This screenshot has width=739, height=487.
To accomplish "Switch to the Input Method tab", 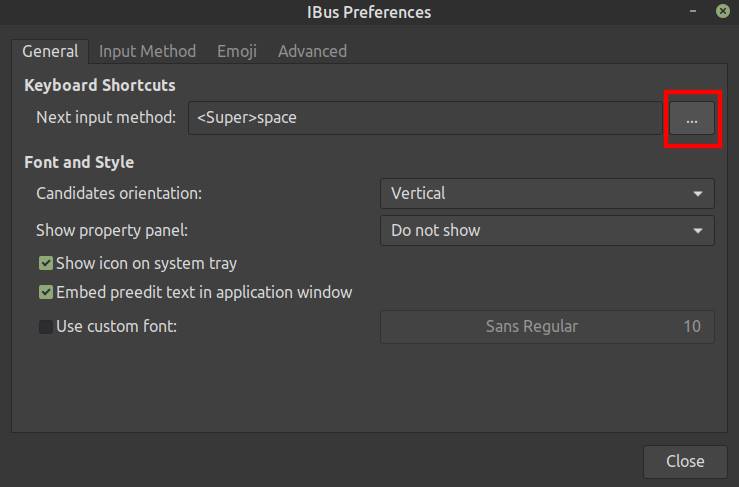I will click(147, 51).
